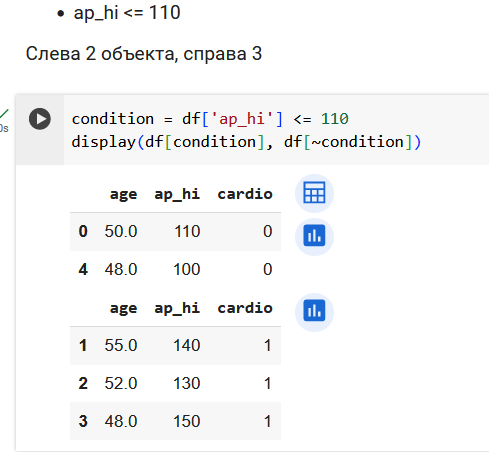This screenshot has width=489, height=452.
Task: Click cardio header in first table
Action: click(245, 194)
